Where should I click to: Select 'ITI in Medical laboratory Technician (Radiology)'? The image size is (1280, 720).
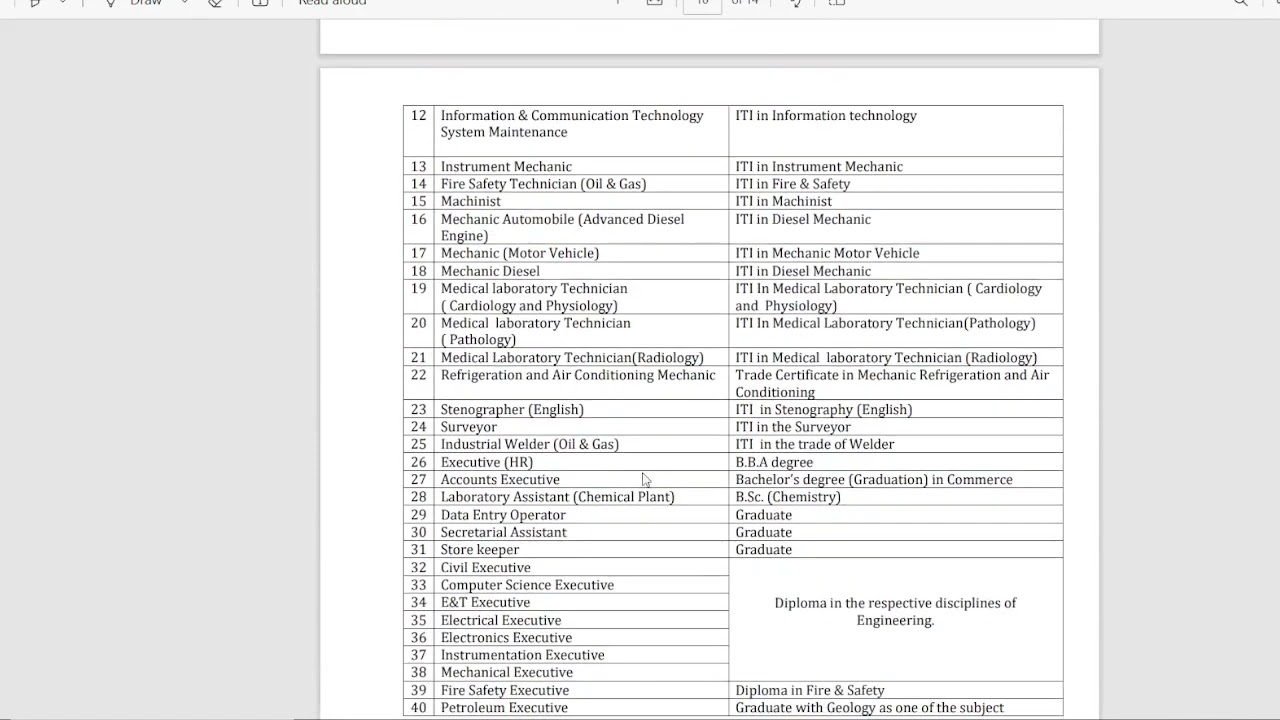click(886, 358)
